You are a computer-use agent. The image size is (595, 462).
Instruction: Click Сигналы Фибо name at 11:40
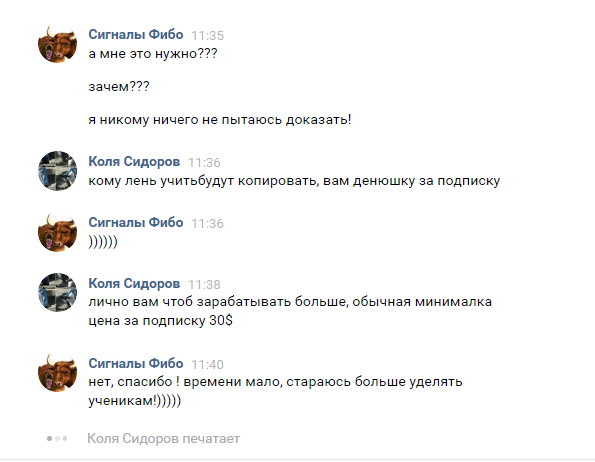pyautogui.click(x=136, y=363)
